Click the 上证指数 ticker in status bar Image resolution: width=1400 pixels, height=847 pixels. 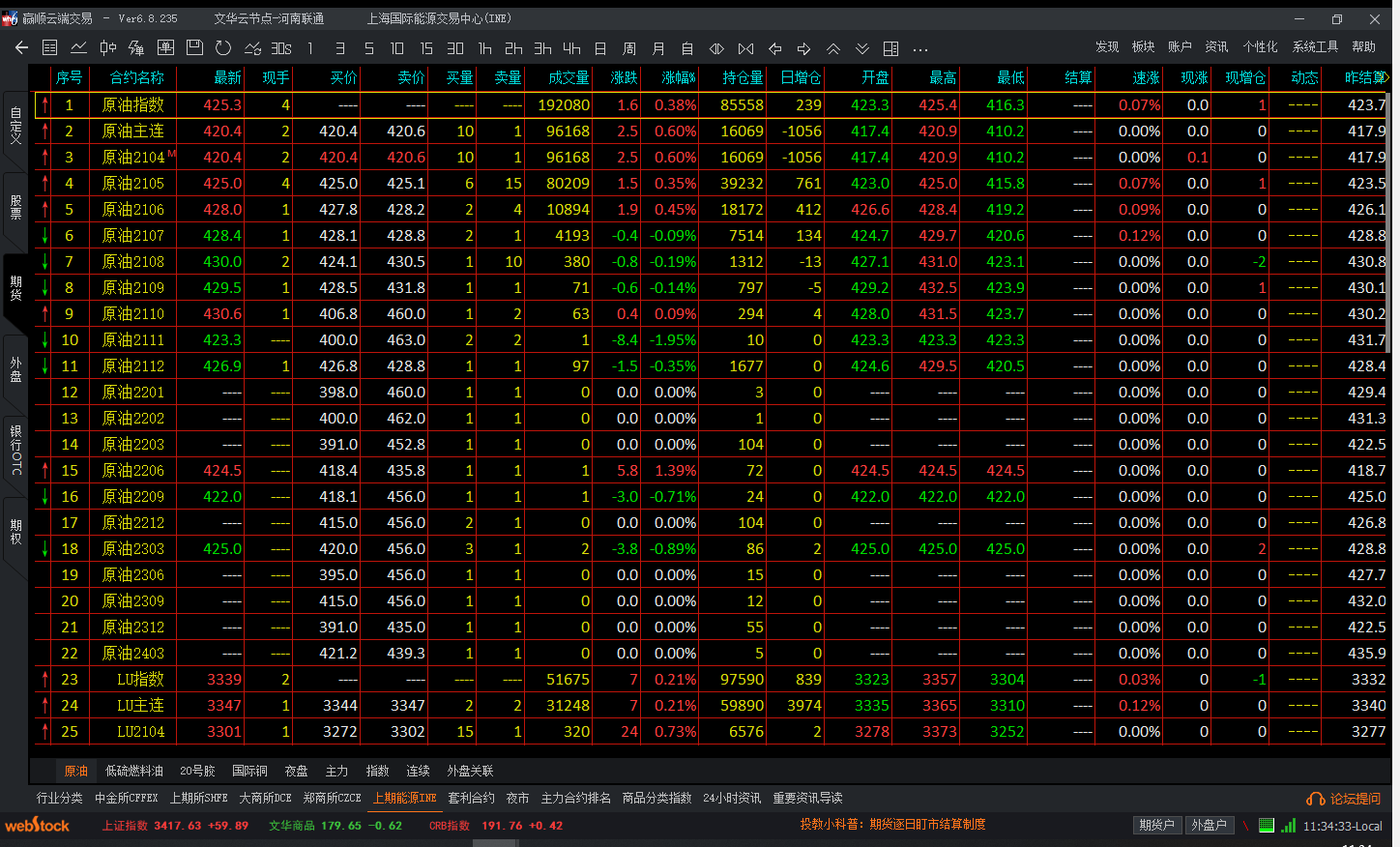tap(175, 826)
